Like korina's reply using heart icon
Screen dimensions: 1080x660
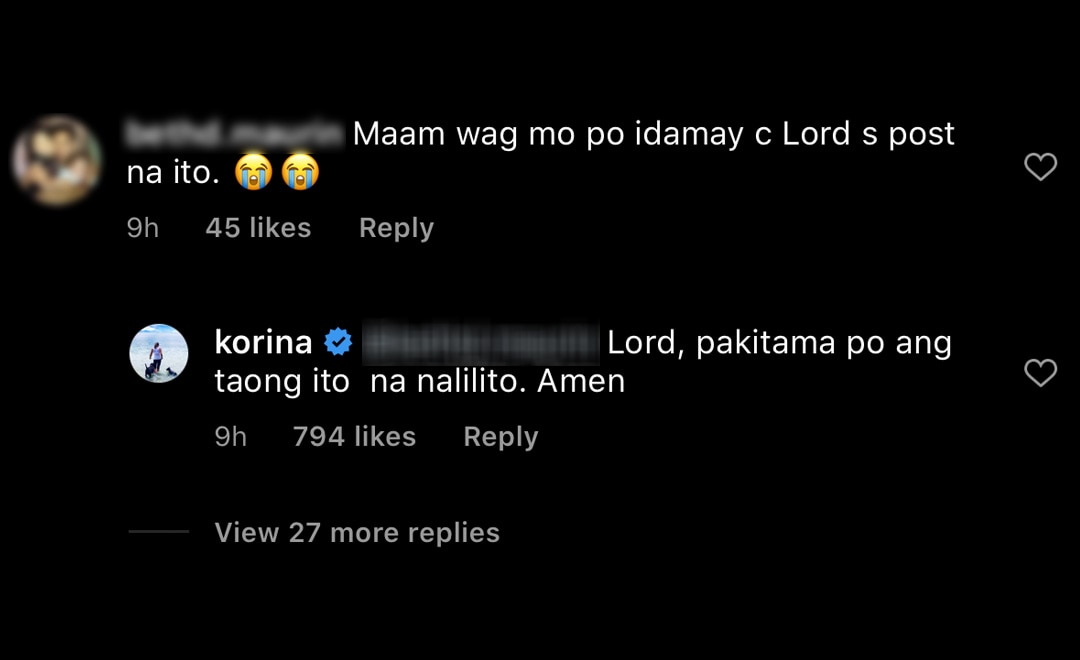[x=1040, y=373]
